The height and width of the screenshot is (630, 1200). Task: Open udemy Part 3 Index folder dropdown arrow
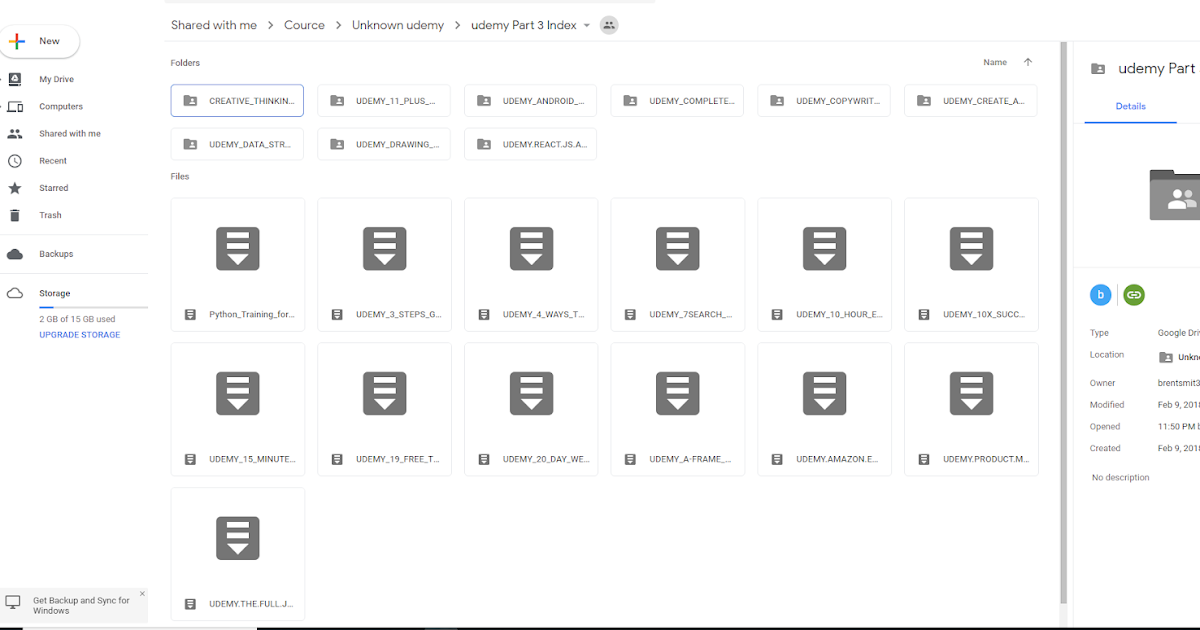(586, 25)
